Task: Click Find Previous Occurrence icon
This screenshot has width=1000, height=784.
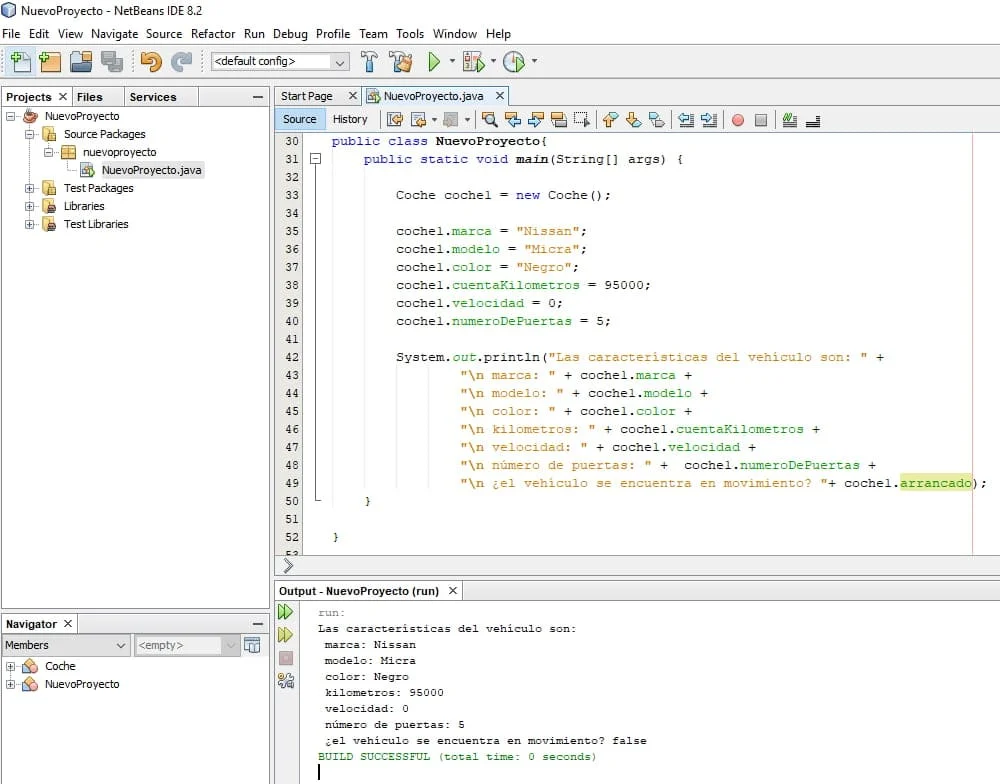Action: coord(512,119)
